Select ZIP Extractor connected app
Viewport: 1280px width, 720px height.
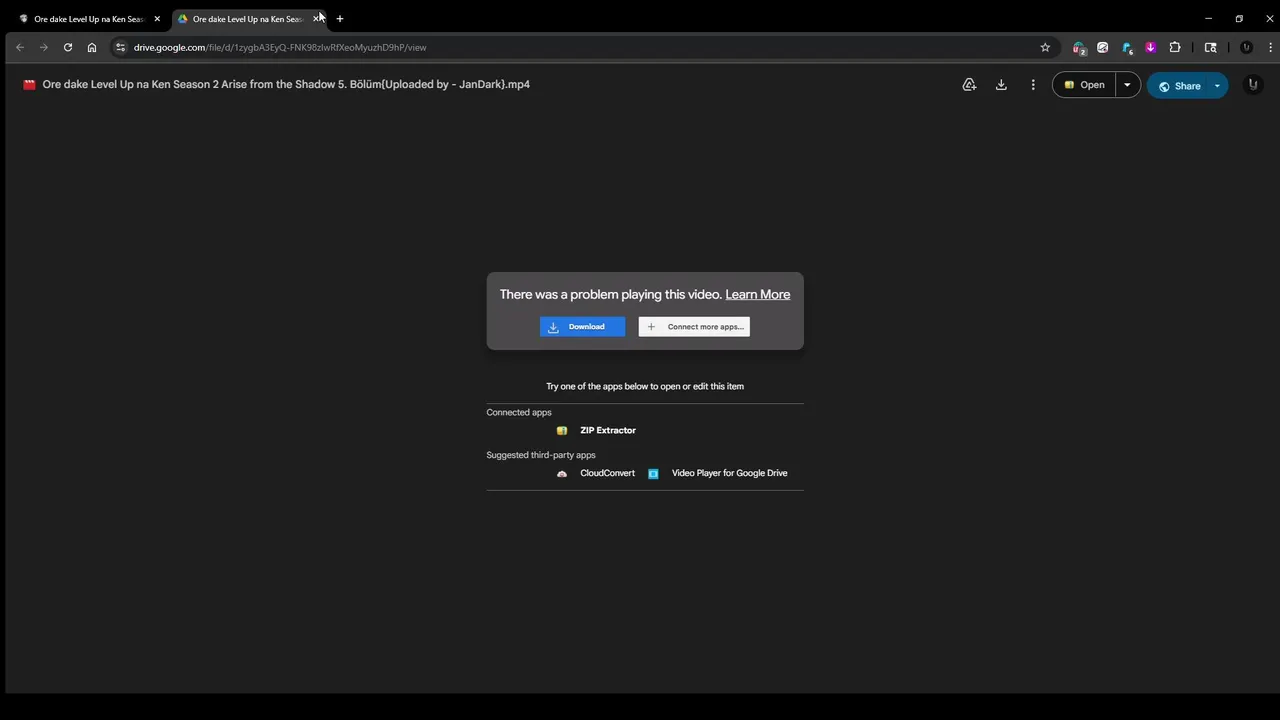coord(608,431)
